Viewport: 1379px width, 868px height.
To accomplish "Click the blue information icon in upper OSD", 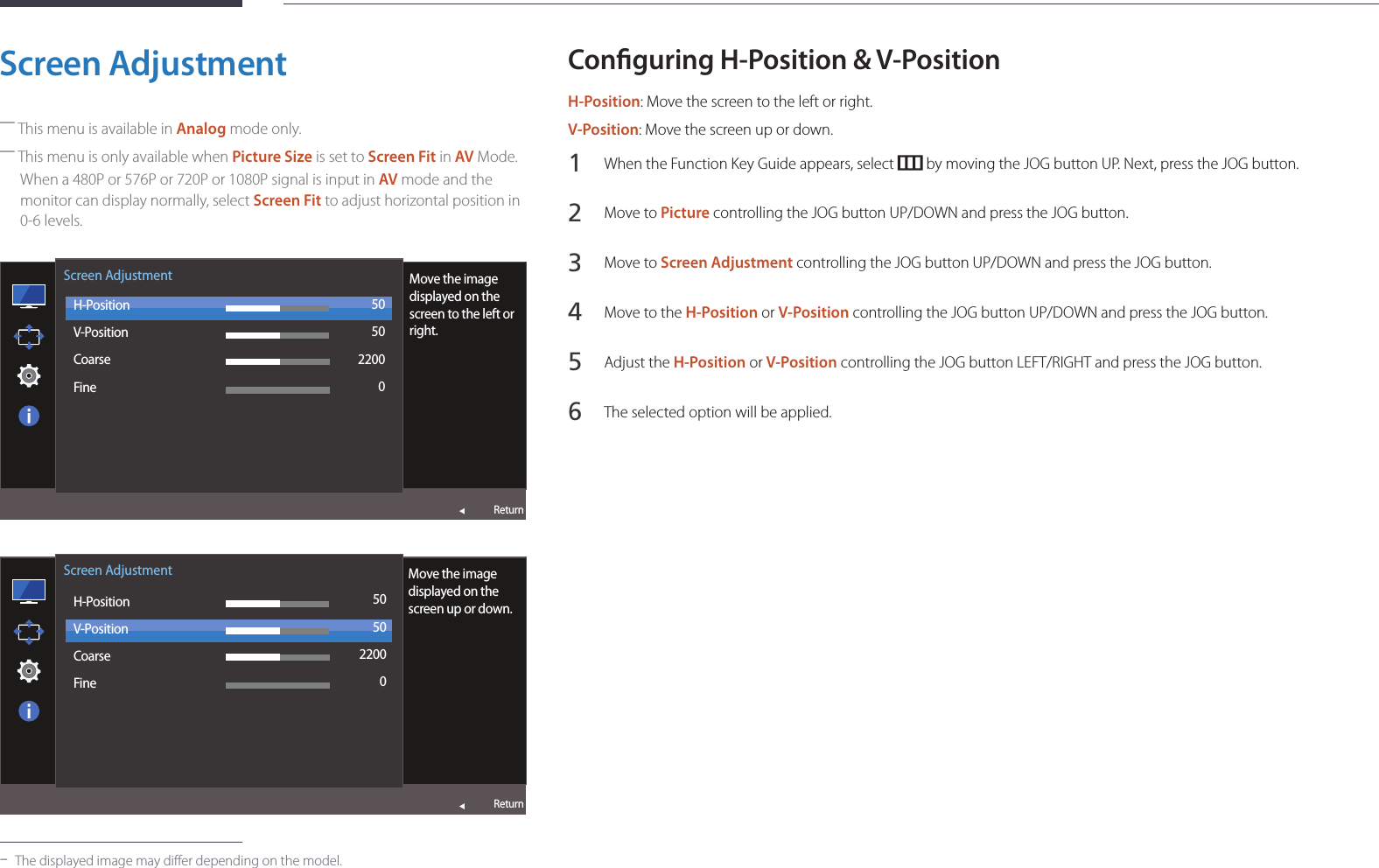I will [x=29, y=416].
